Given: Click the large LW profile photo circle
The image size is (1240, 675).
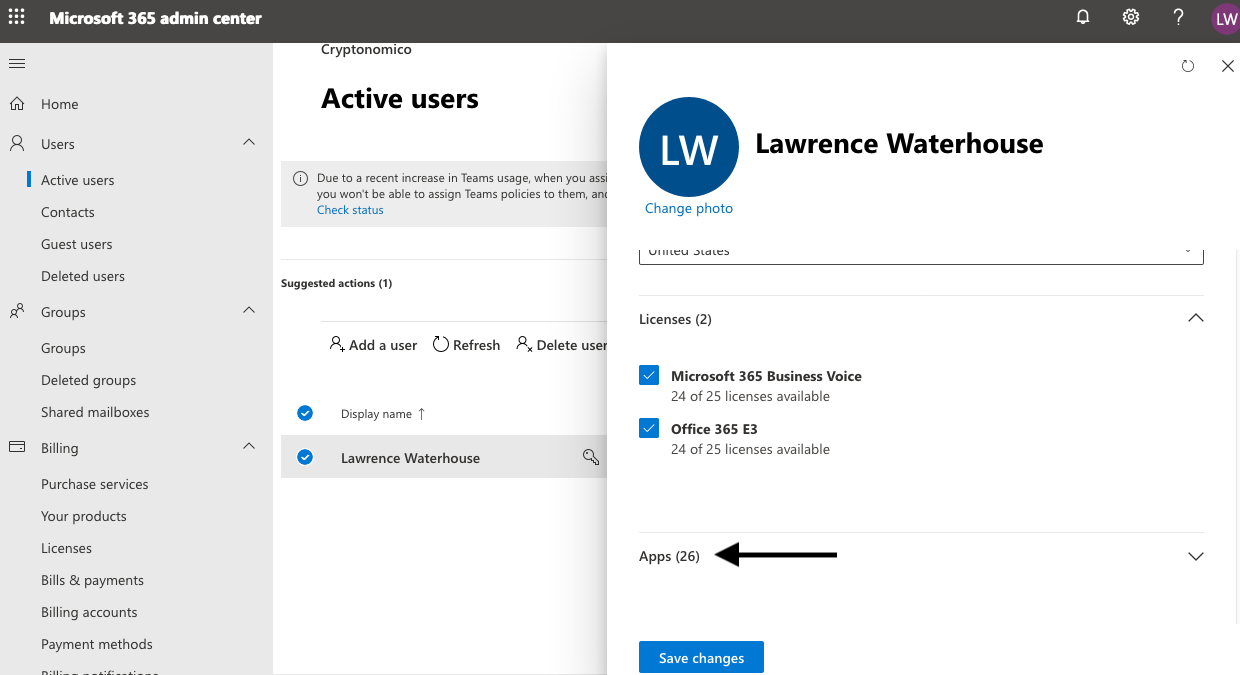Looking at the screenshot, I should (x=689, y=147).
